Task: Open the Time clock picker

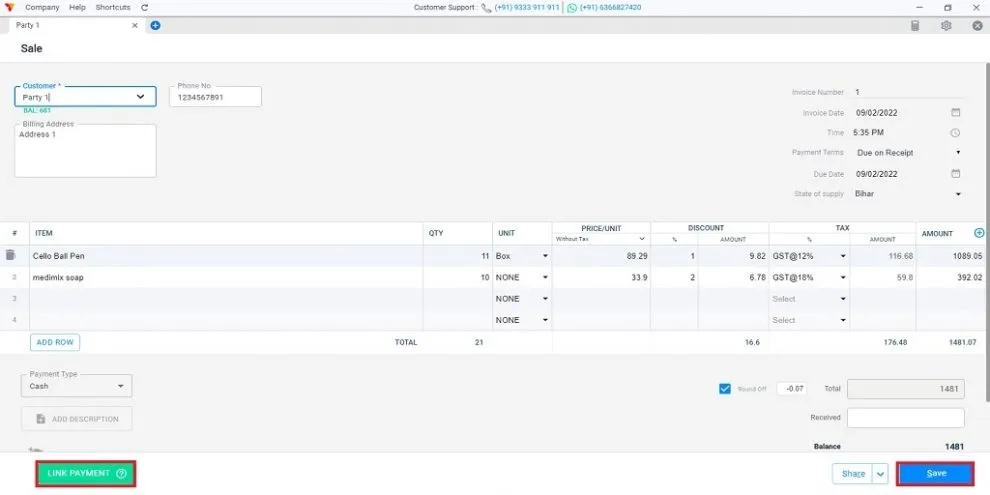Action: click(x=955, y=133)
